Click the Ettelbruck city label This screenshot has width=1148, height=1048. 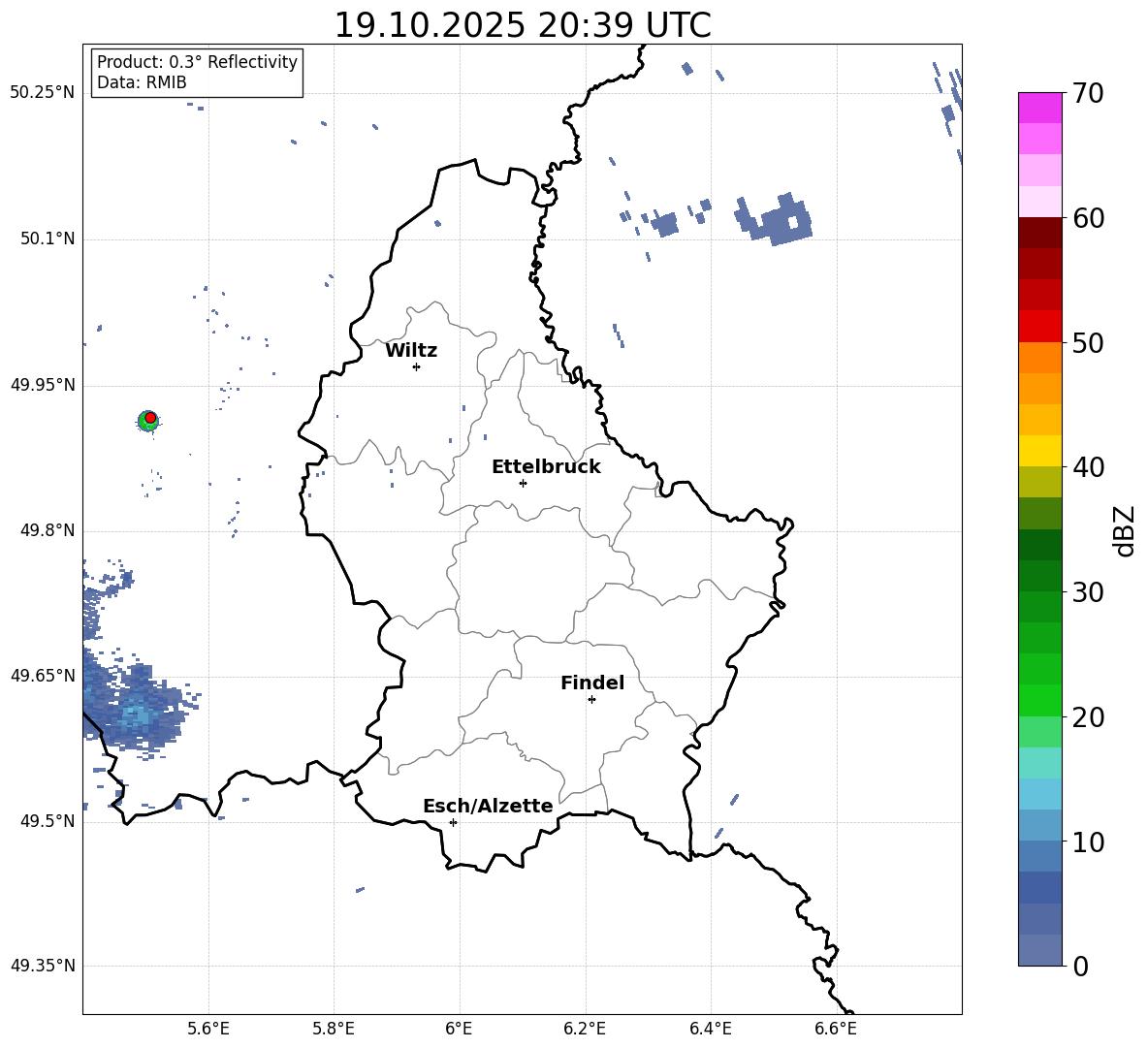(546, 467)
